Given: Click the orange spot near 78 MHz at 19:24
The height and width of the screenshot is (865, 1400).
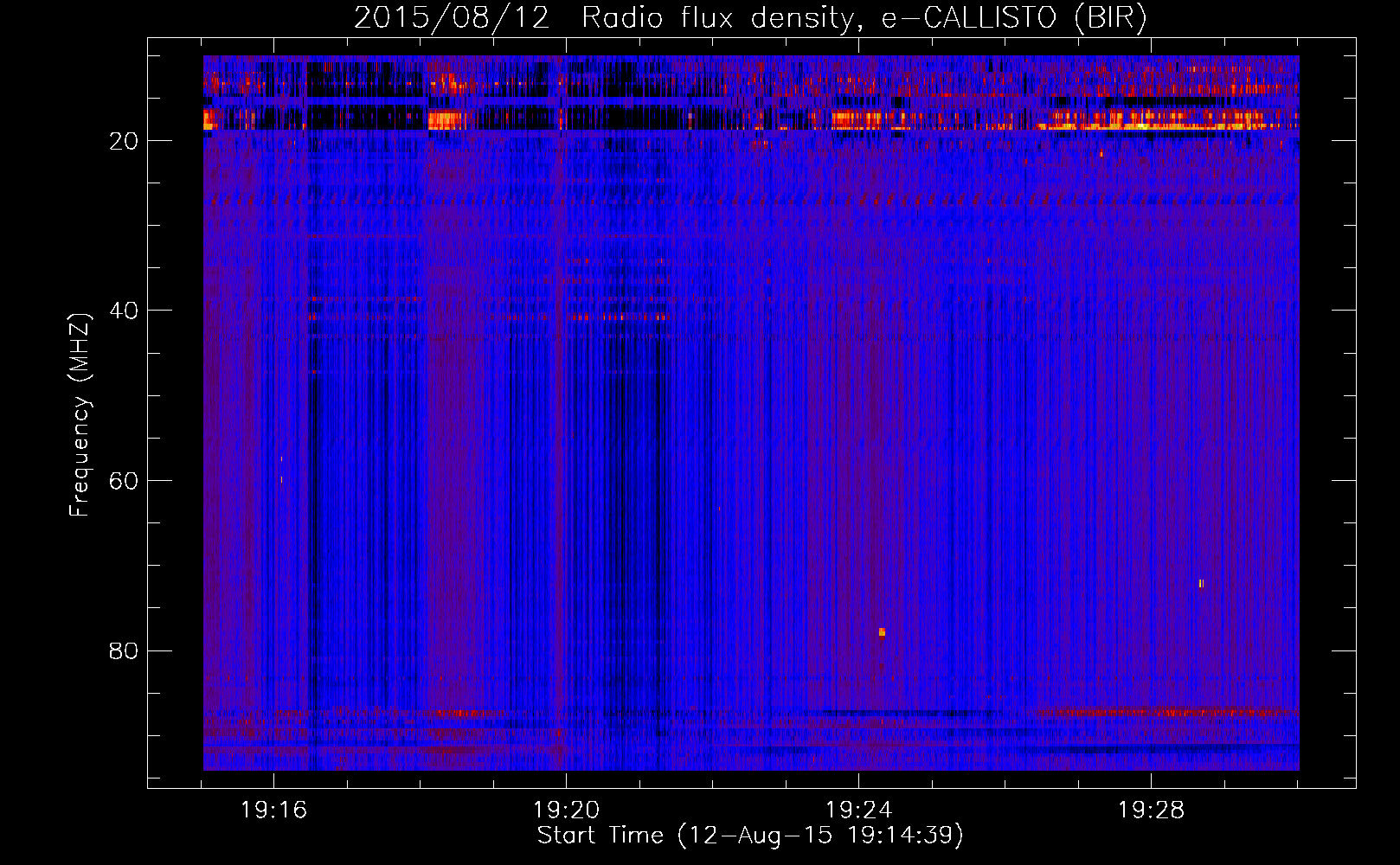Looking at the screenshot, I should pyautogui.click(x=882, y=632).
